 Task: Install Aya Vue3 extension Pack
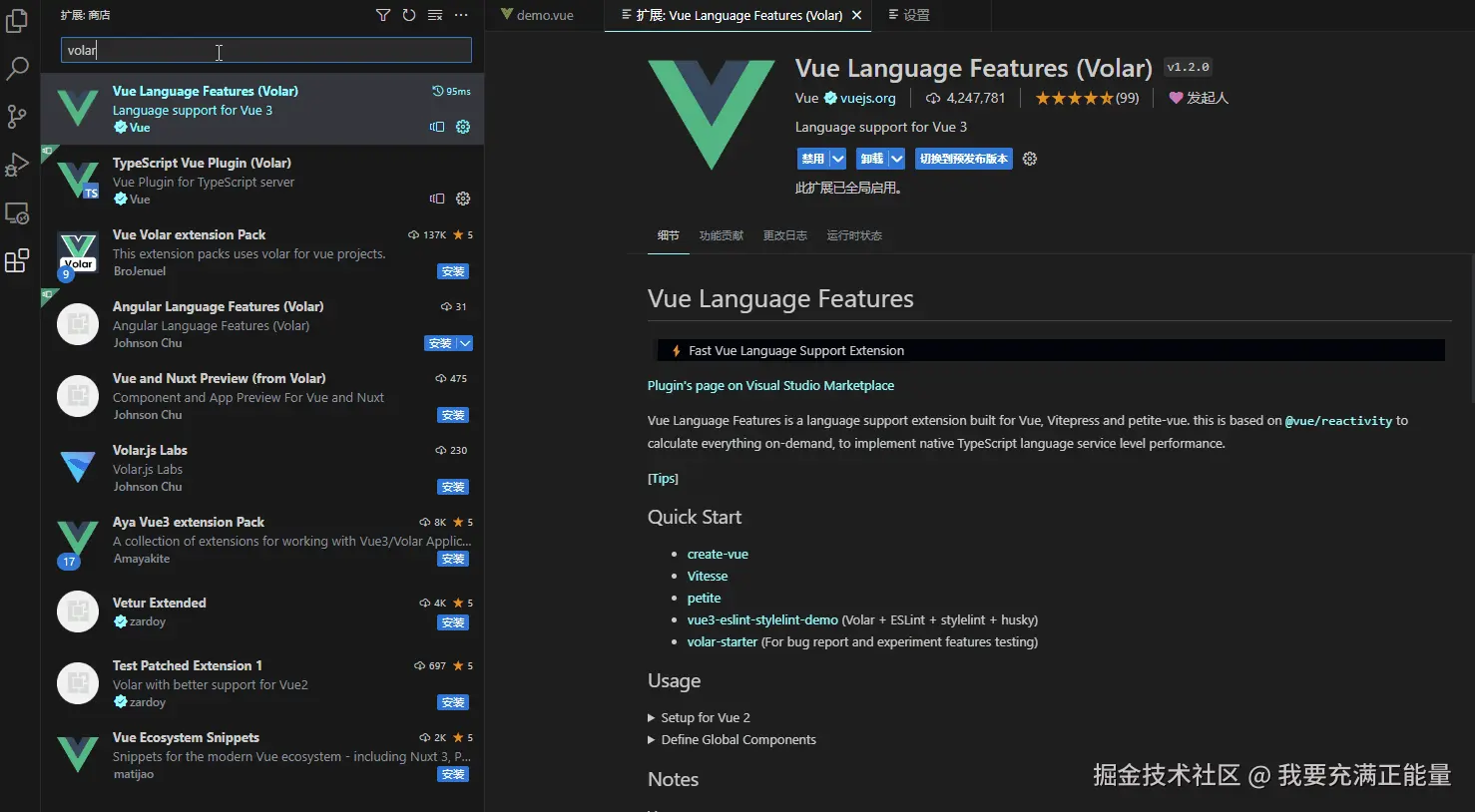pyautogui.click(x=453, y=559)
